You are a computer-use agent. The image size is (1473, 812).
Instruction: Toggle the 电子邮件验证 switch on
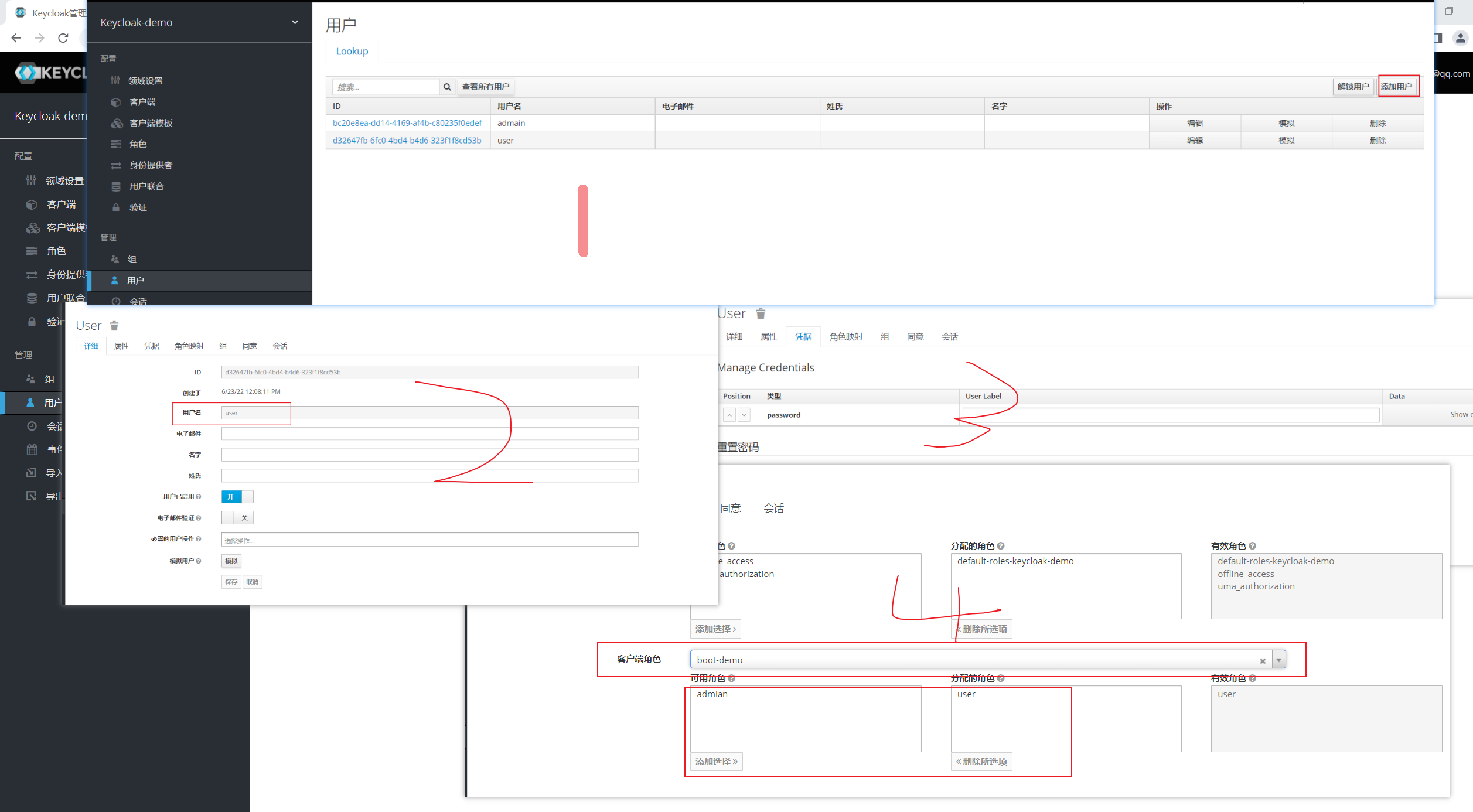tap(237, 518)
